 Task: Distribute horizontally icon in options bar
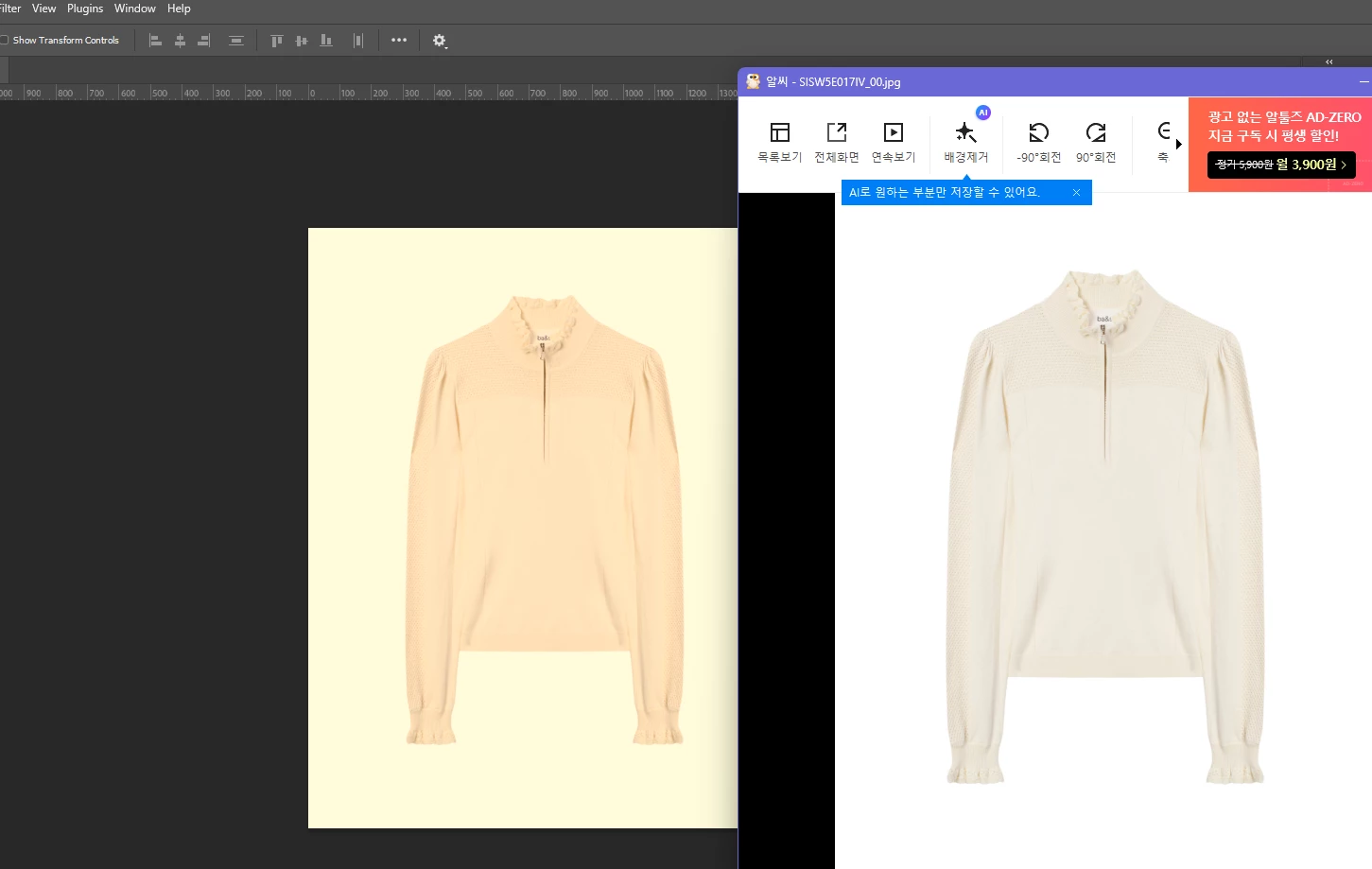tap(358, 41)
